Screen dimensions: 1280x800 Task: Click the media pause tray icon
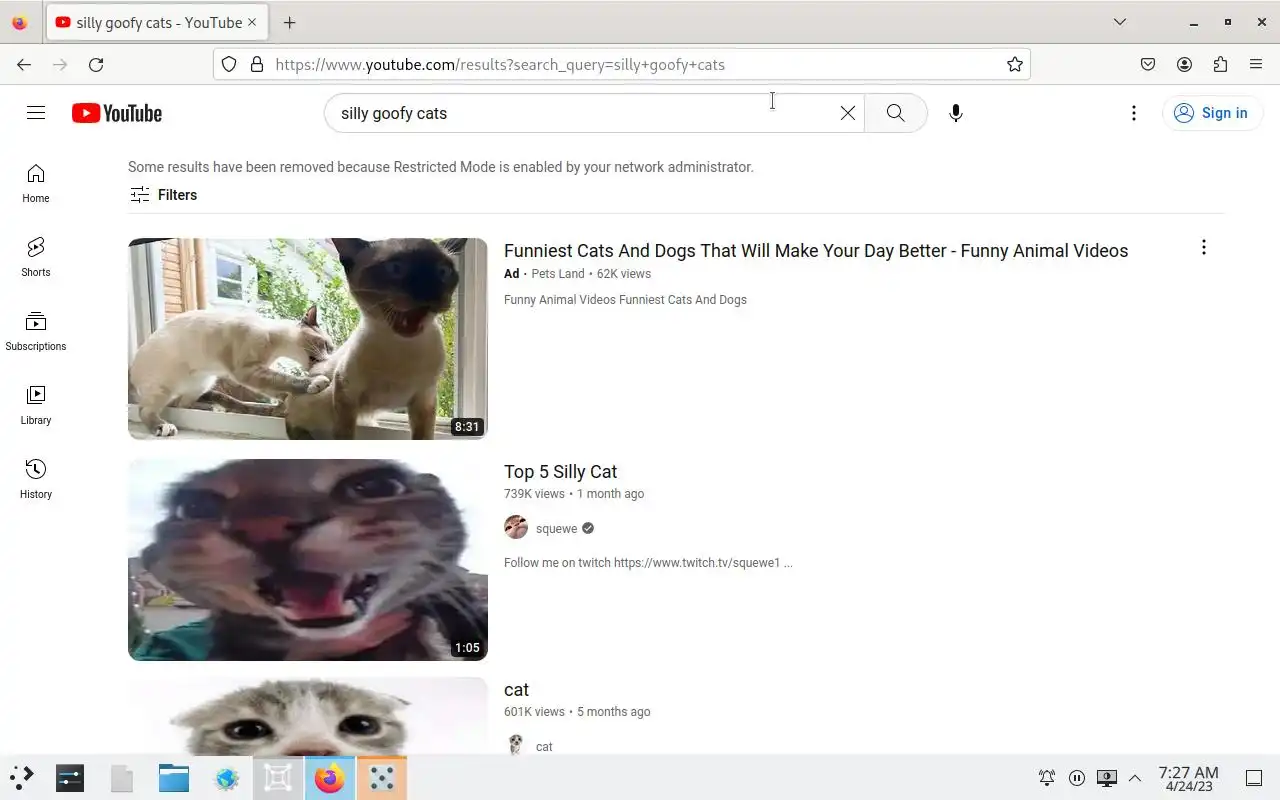1077,778
